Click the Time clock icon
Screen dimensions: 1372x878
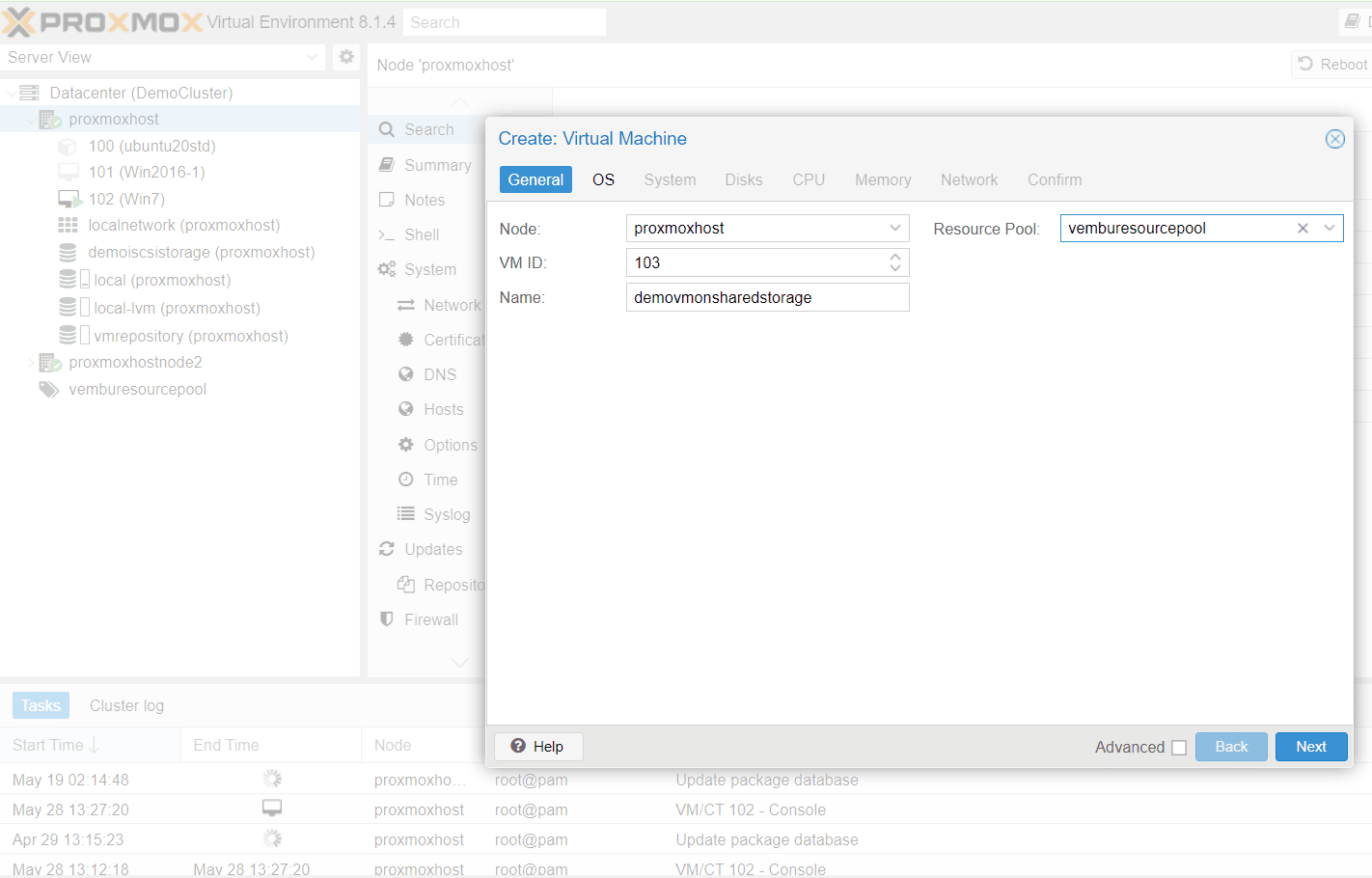(x=406, y=480)
